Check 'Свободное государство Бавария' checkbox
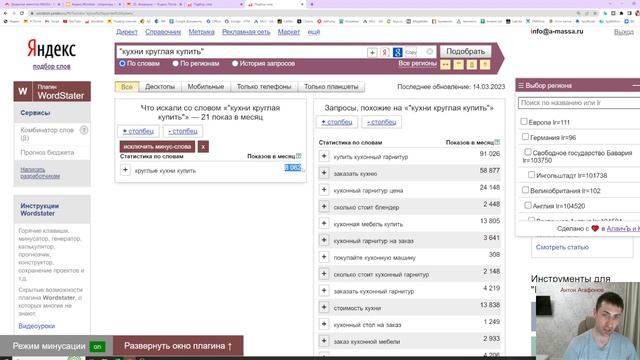Viewport: 640px width, 360px height. [x=528, y=152]
